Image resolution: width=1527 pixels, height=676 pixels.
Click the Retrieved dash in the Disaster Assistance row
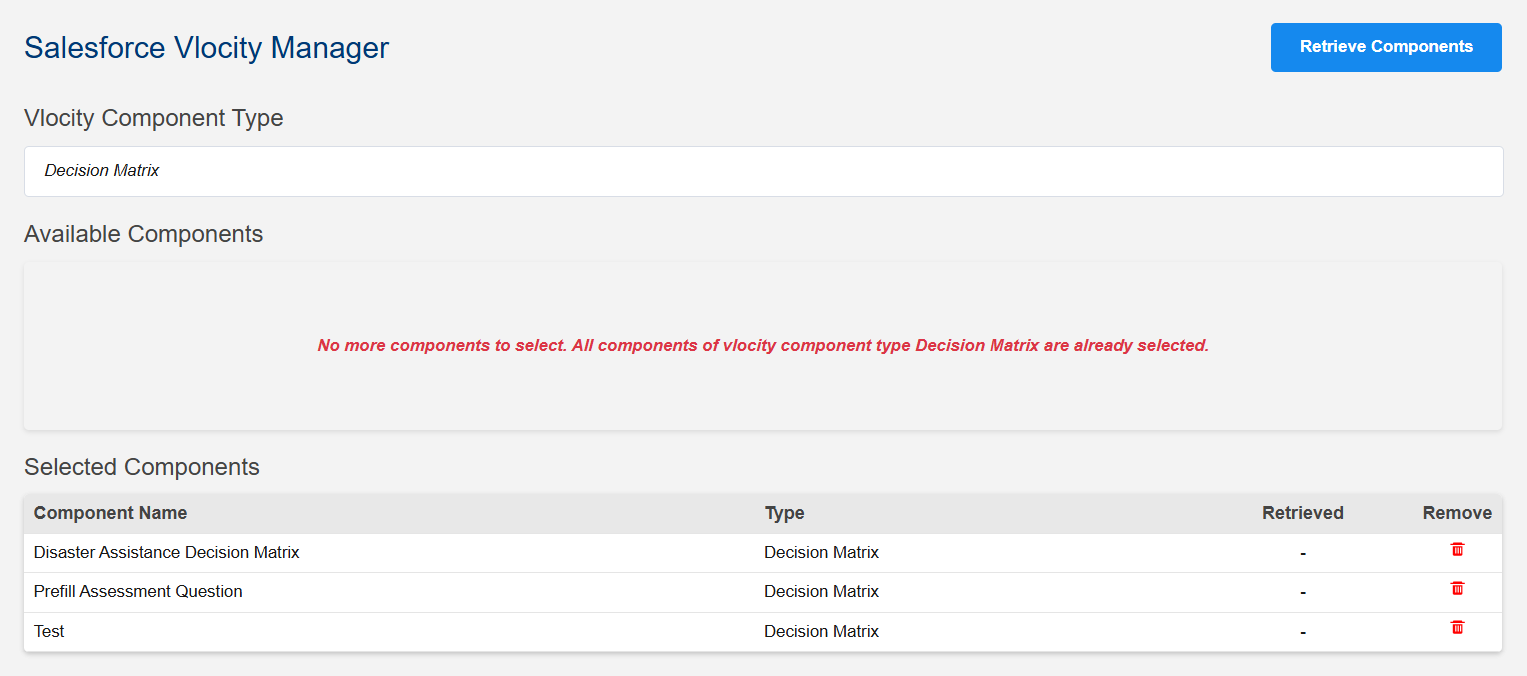coord(1303,553)
